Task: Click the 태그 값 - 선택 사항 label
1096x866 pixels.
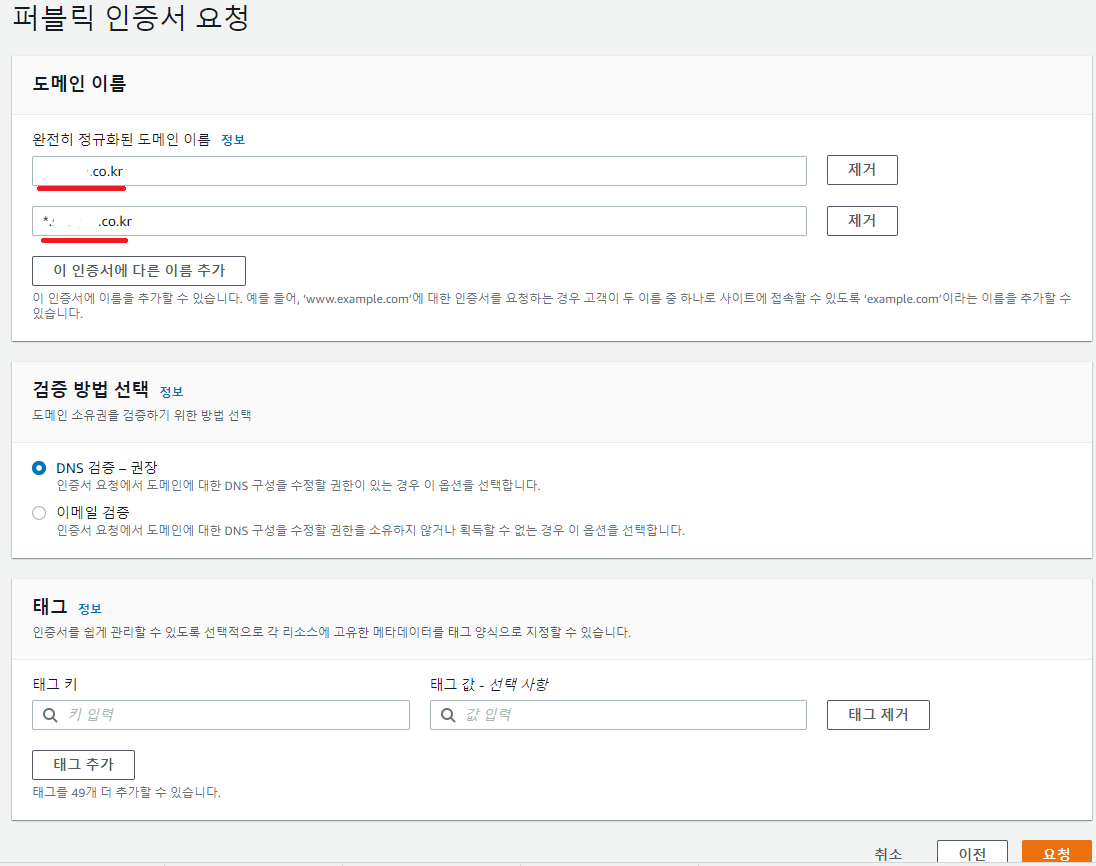Action: (x=489, y=684)
